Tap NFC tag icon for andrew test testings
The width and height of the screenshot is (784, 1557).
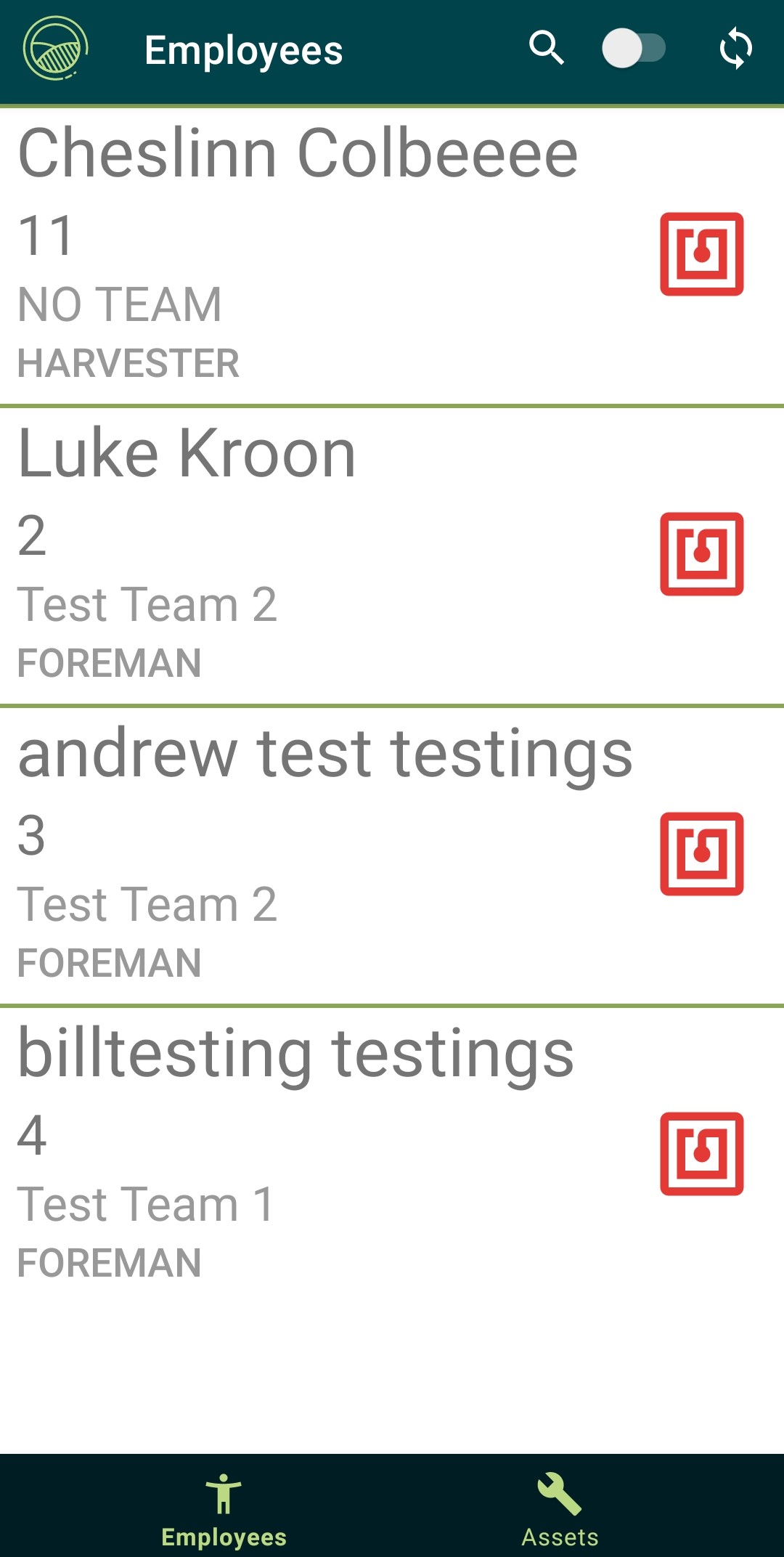coord(701,854)
